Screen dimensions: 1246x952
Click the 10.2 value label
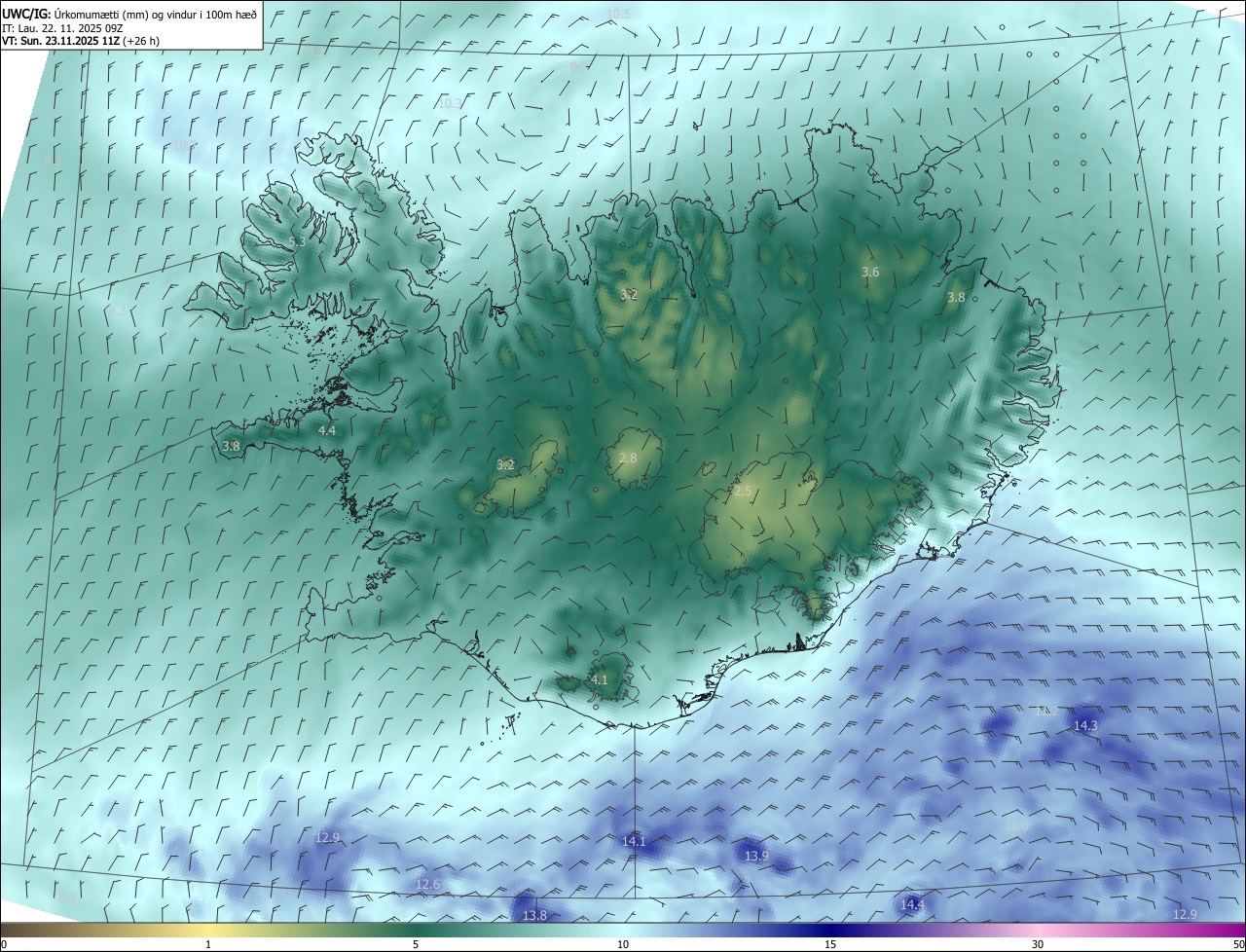[x=185, y=146]
